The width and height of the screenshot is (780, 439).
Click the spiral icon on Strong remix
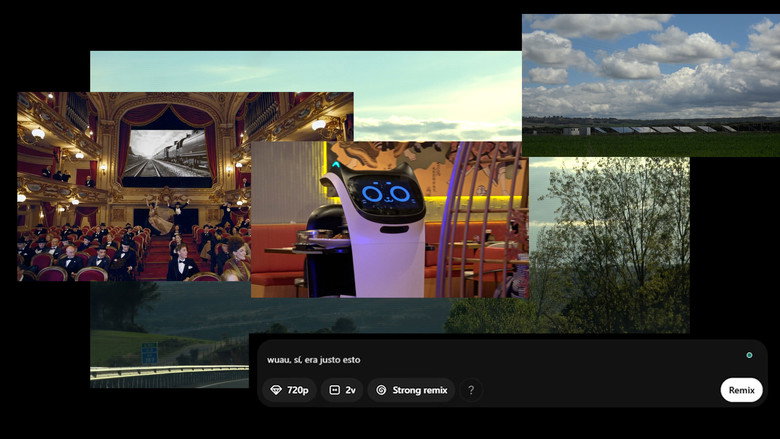[381, 390]
